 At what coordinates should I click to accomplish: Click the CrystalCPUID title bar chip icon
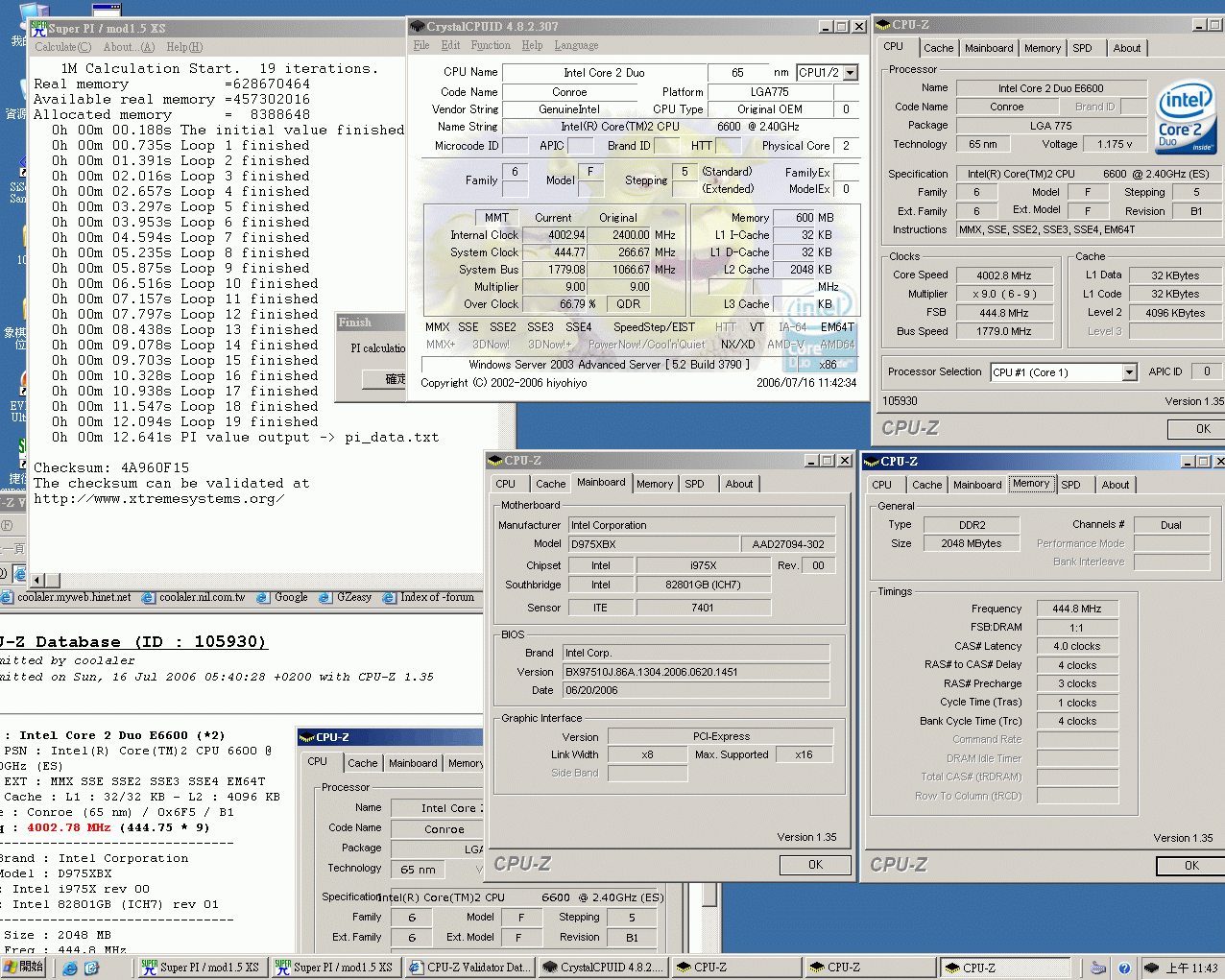pyautogui.click(x=417, y=26)
